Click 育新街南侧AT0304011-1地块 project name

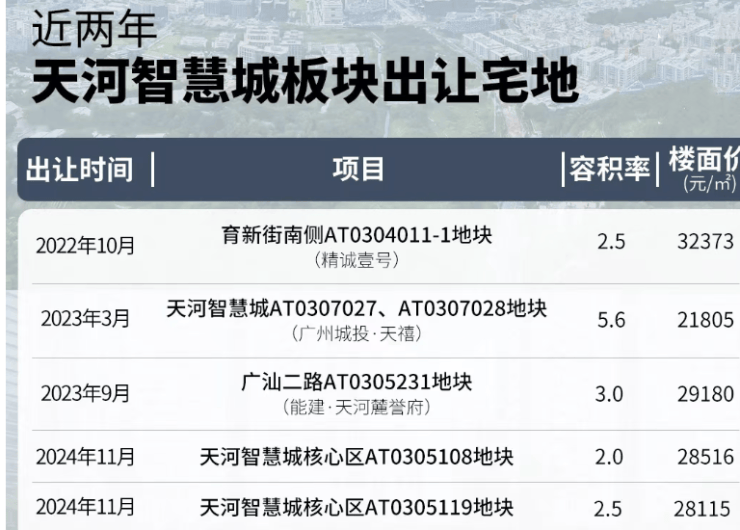tap(357, 235)
